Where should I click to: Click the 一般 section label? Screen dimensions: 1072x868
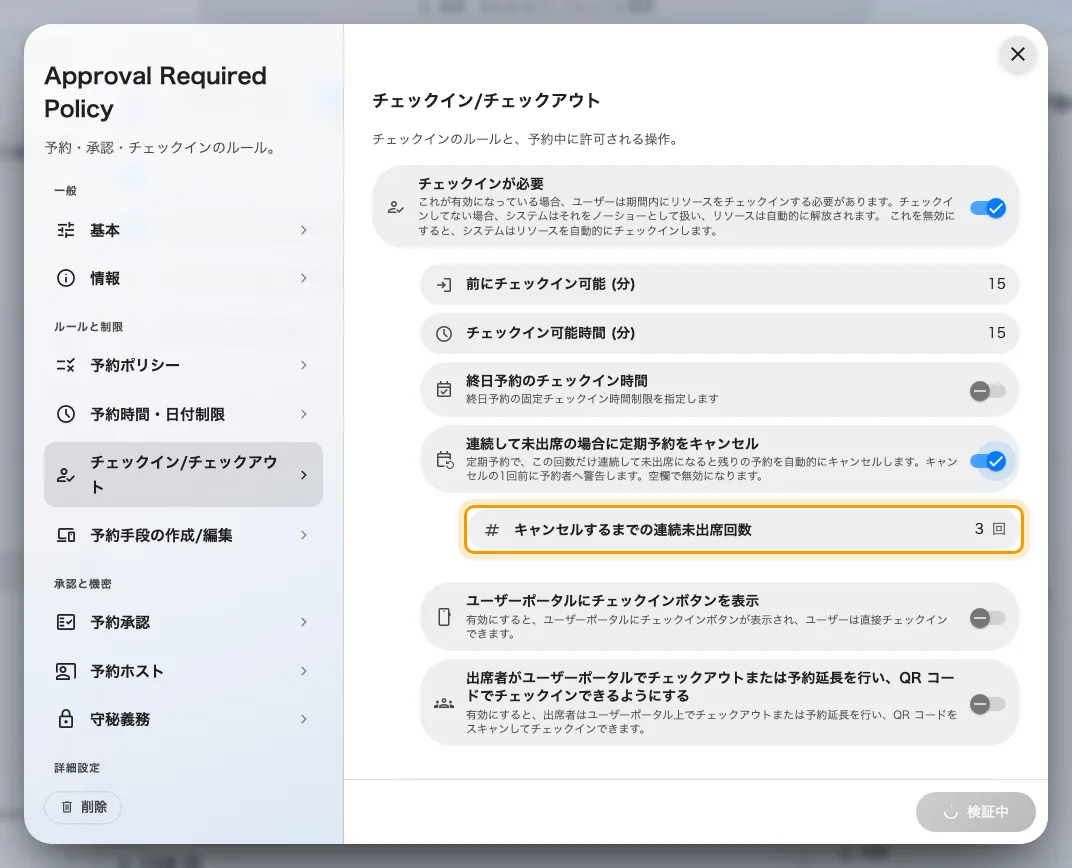pyautogui.click(x=66, y=191)
